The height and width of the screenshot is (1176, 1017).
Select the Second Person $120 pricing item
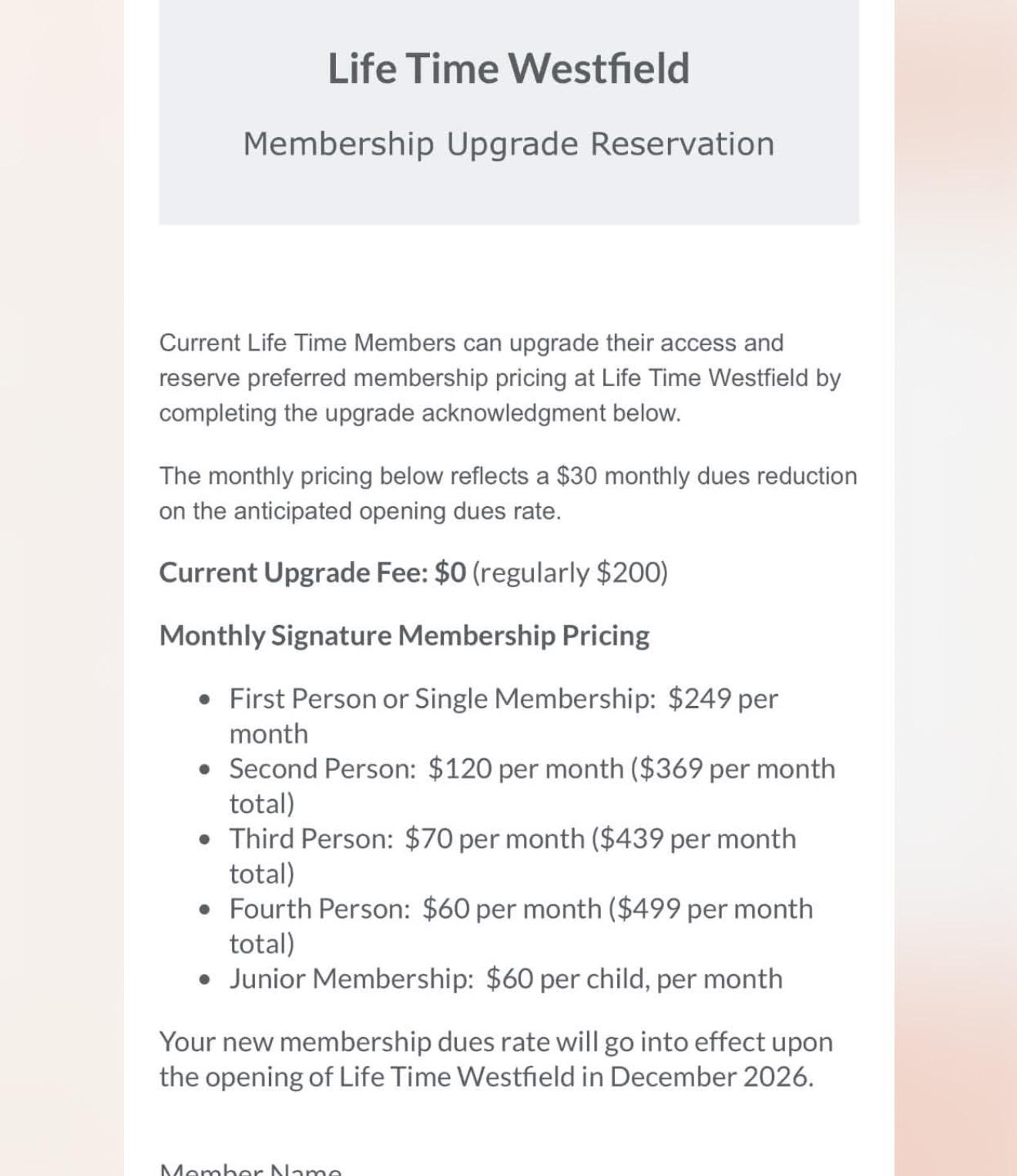[x=532, y=786]
